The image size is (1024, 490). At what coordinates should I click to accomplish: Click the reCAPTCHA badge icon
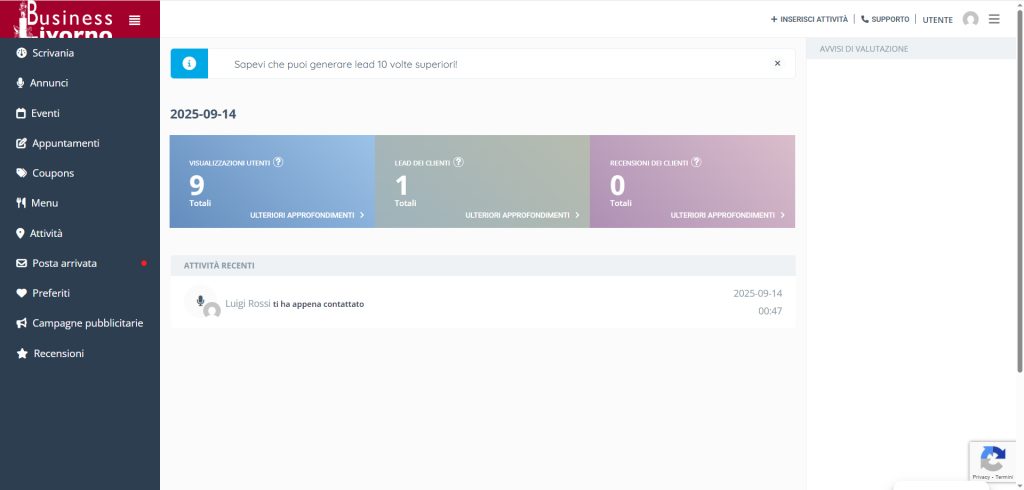(x=992, y=460)
